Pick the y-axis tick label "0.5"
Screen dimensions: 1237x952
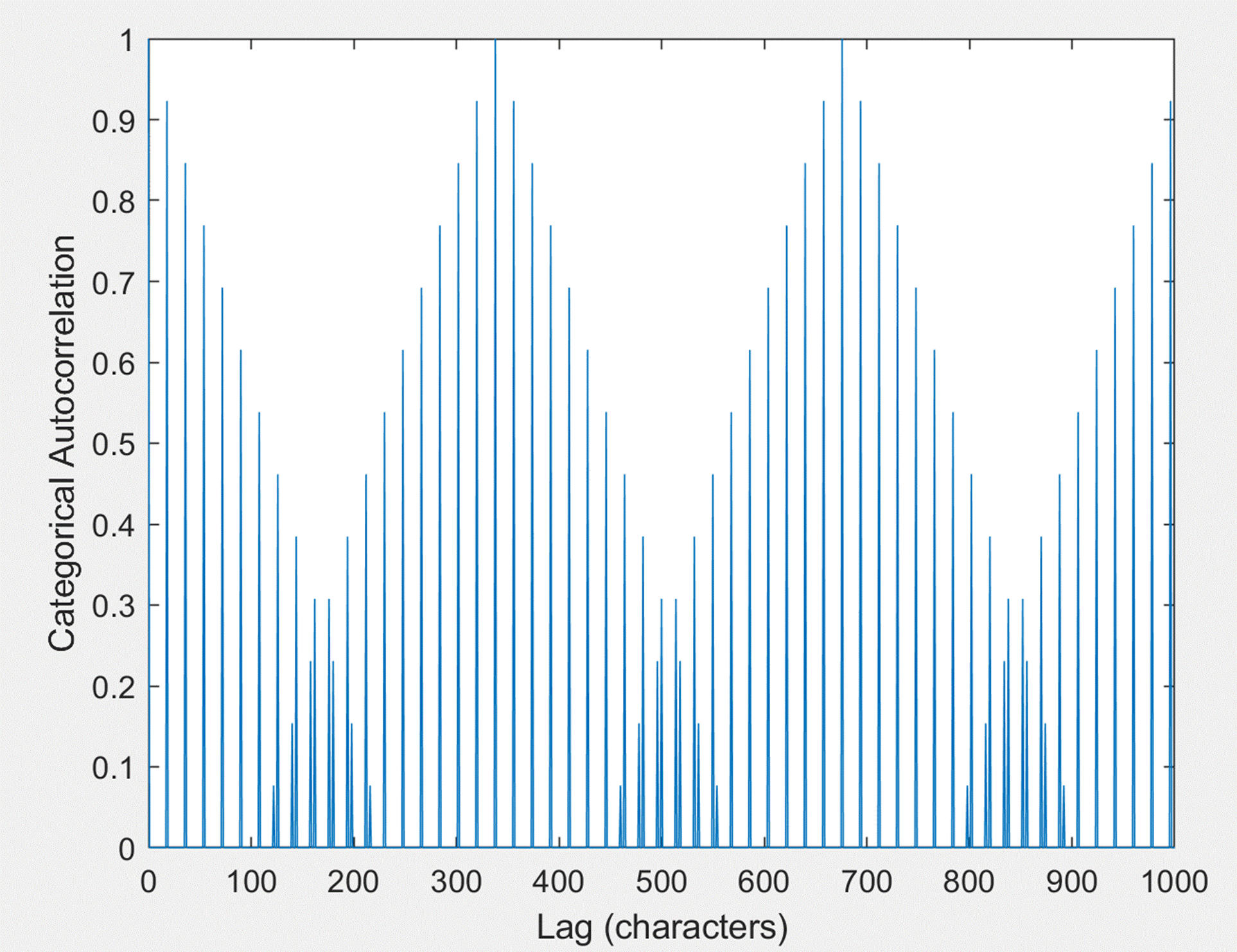pos(113,444)
